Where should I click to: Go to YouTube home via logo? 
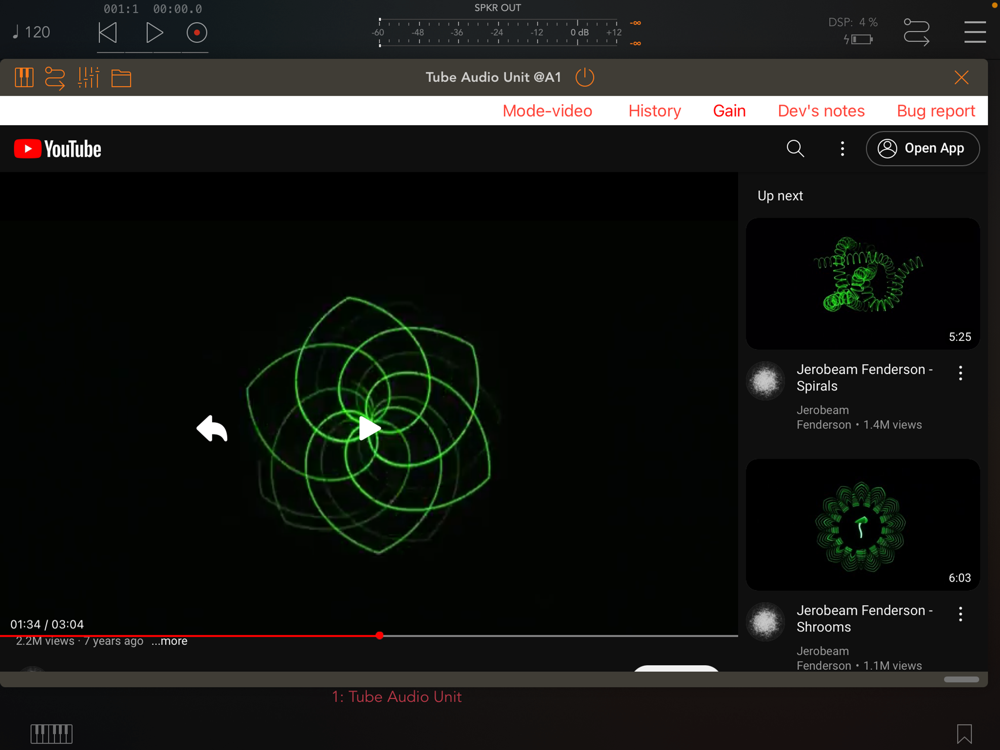57,149
